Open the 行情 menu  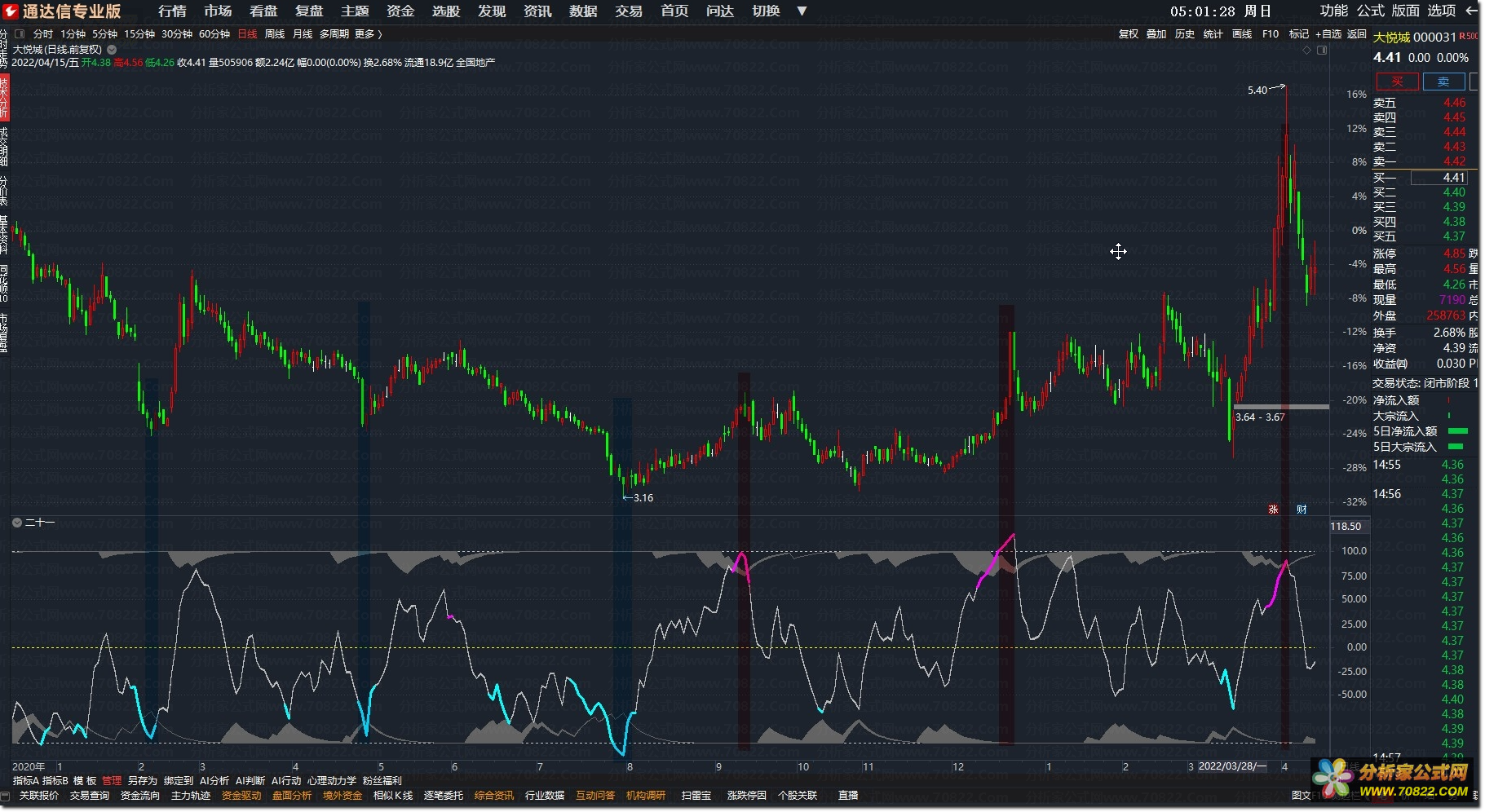(172, 11)
